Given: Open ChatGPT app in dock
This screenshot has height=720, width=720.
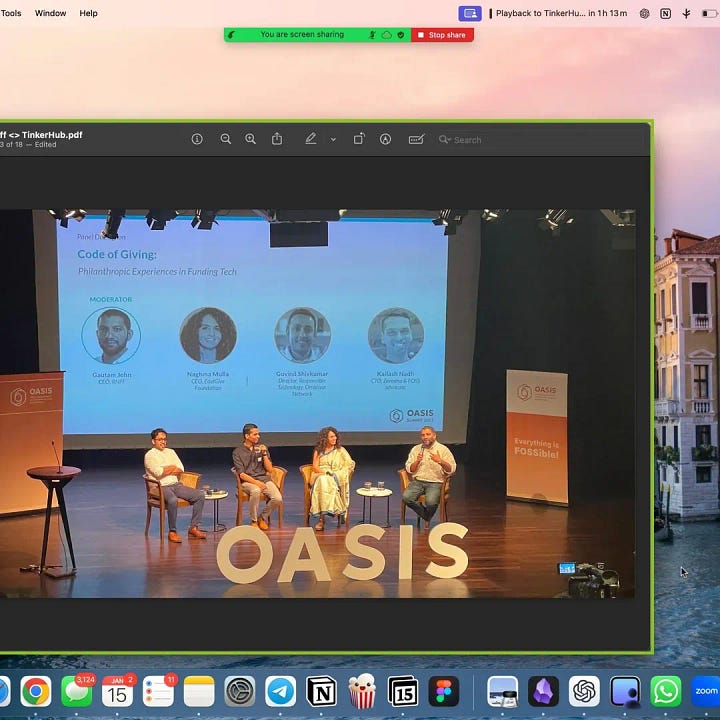Looking at the screenshot, I should click(585, 691).
